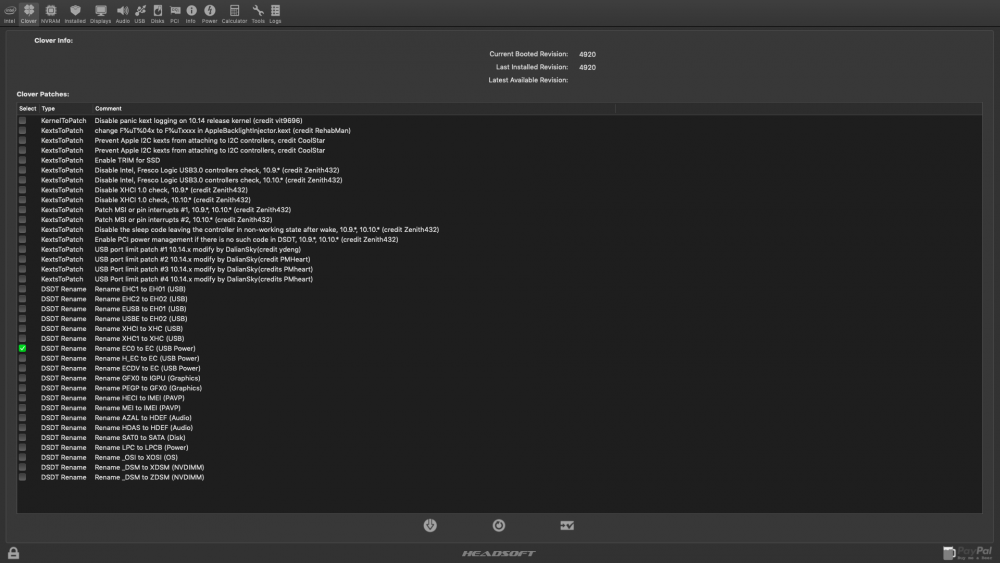1000x563 pixels.
Task: Click the circular power icon at bottom
Action: pos(499,525)
